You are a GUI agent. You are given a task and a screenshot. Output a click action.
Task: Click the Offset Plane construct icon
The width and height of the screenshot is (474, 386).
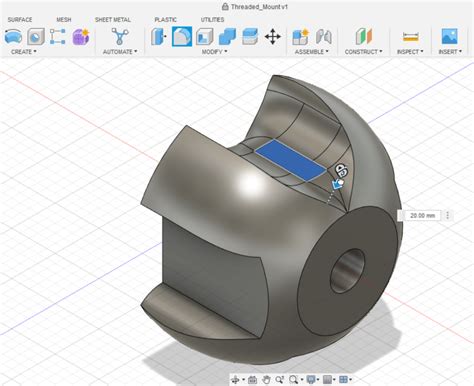[364, 36]
